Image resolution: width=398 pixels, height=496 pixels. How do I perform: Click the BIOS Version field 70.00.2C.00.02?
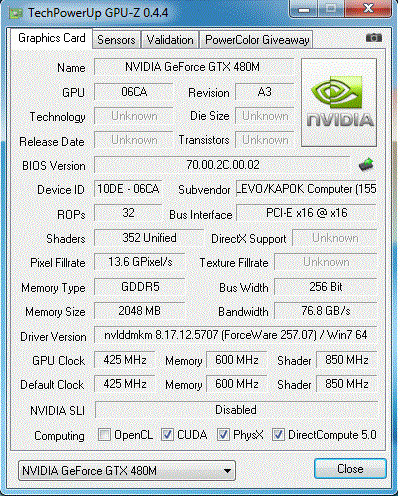point(223,165)
